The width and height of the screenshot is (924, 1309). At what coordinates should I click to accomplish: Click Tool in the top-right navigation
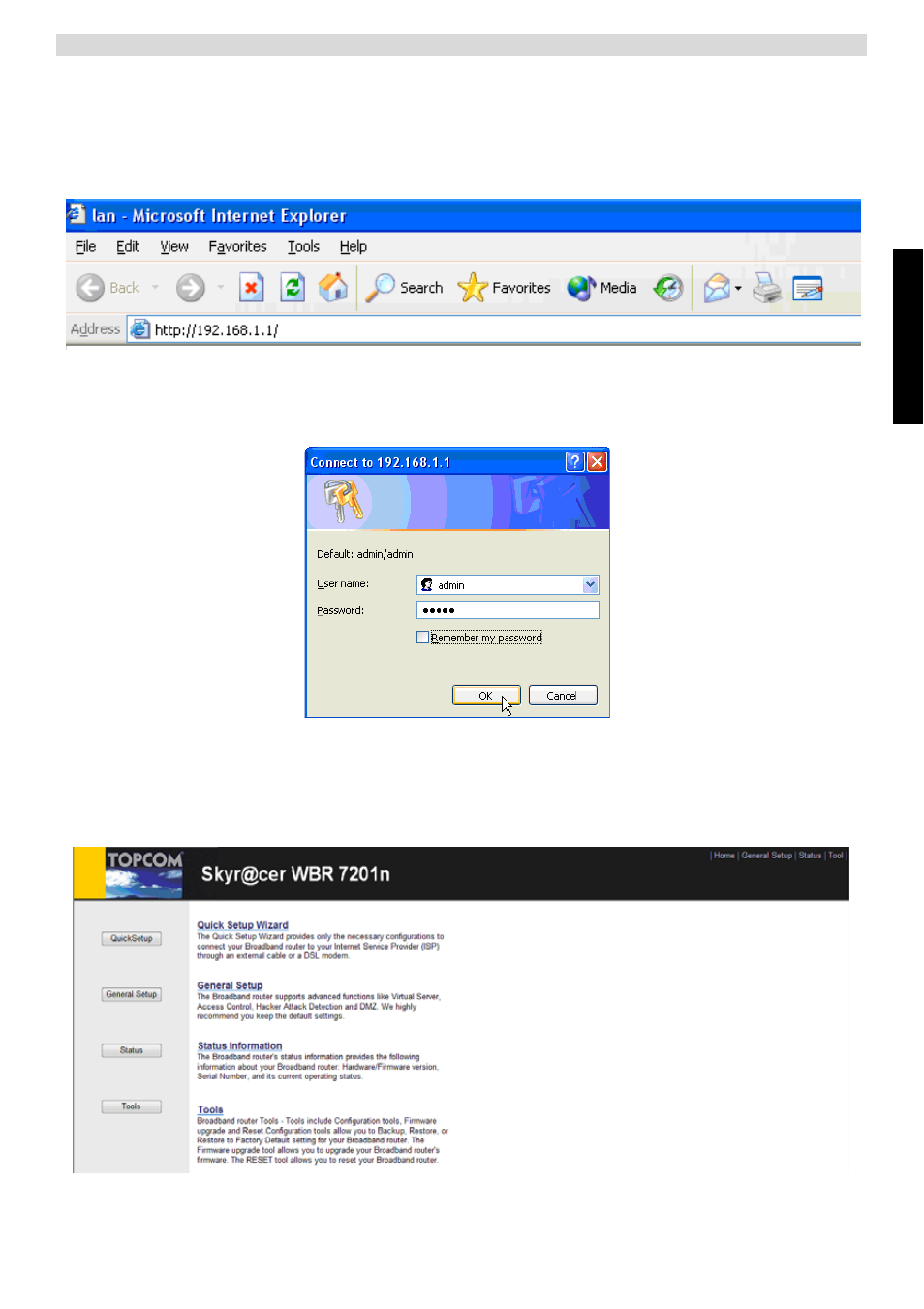(836, 856)
